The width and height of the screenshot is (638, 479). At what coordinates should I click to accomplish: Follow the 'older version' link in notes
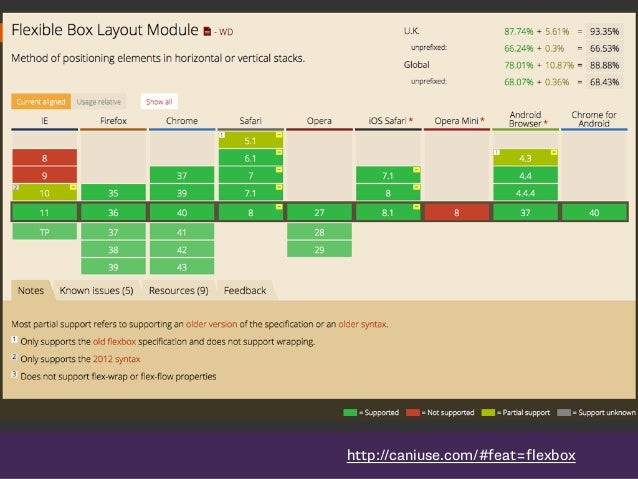[212, 324]
